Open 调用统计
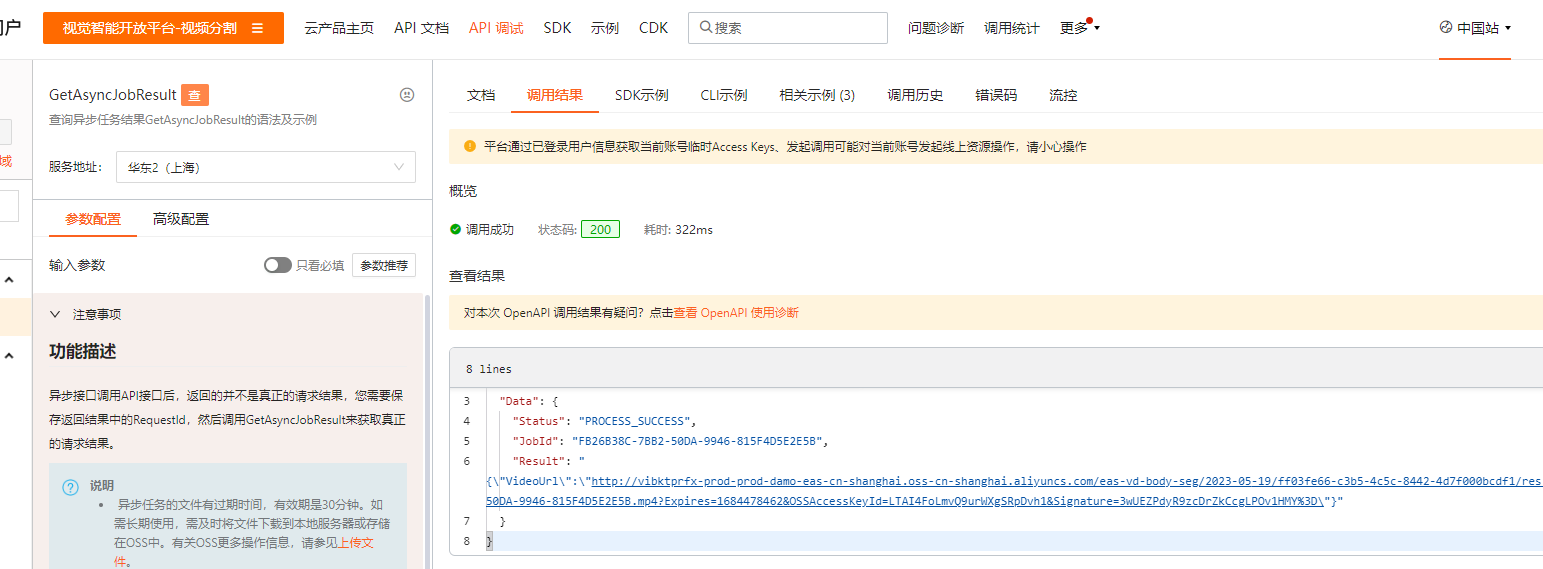 pos(1012,28)
